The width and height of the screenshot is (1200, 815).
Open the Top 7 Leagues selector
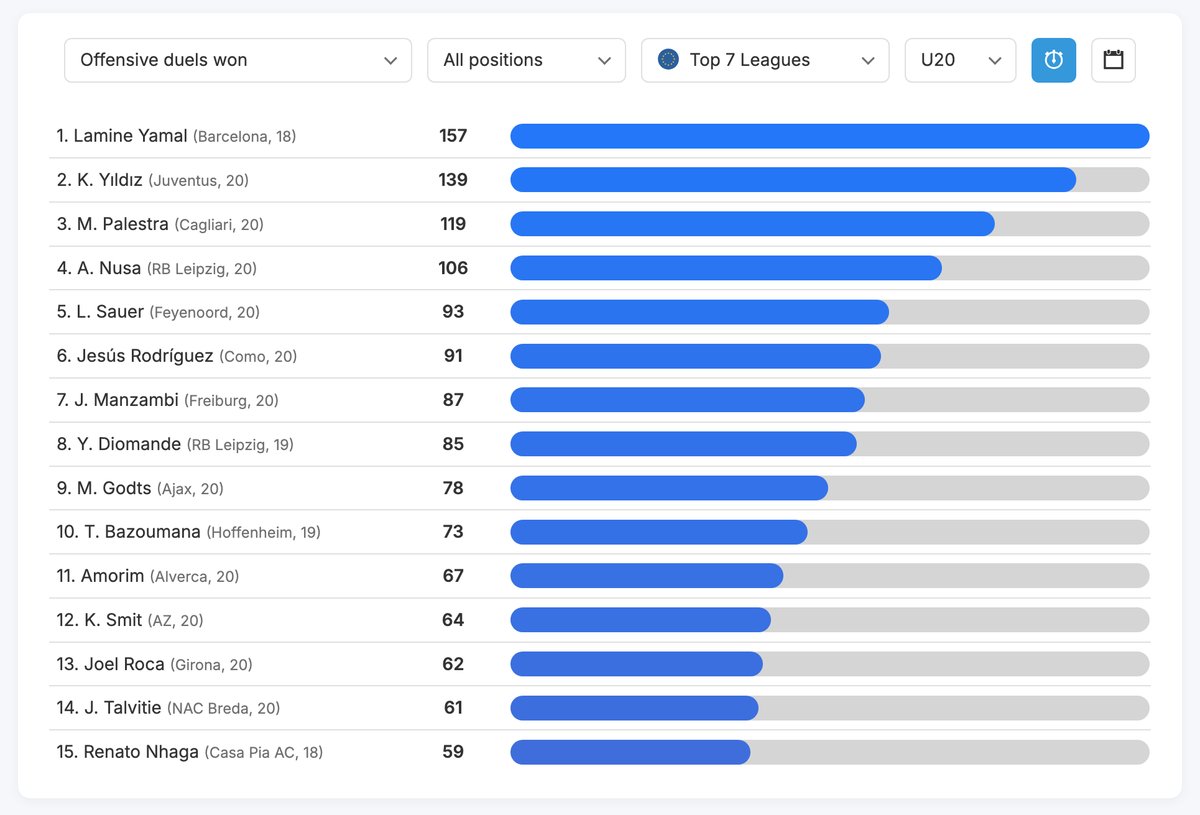click(x=765, y=60)
